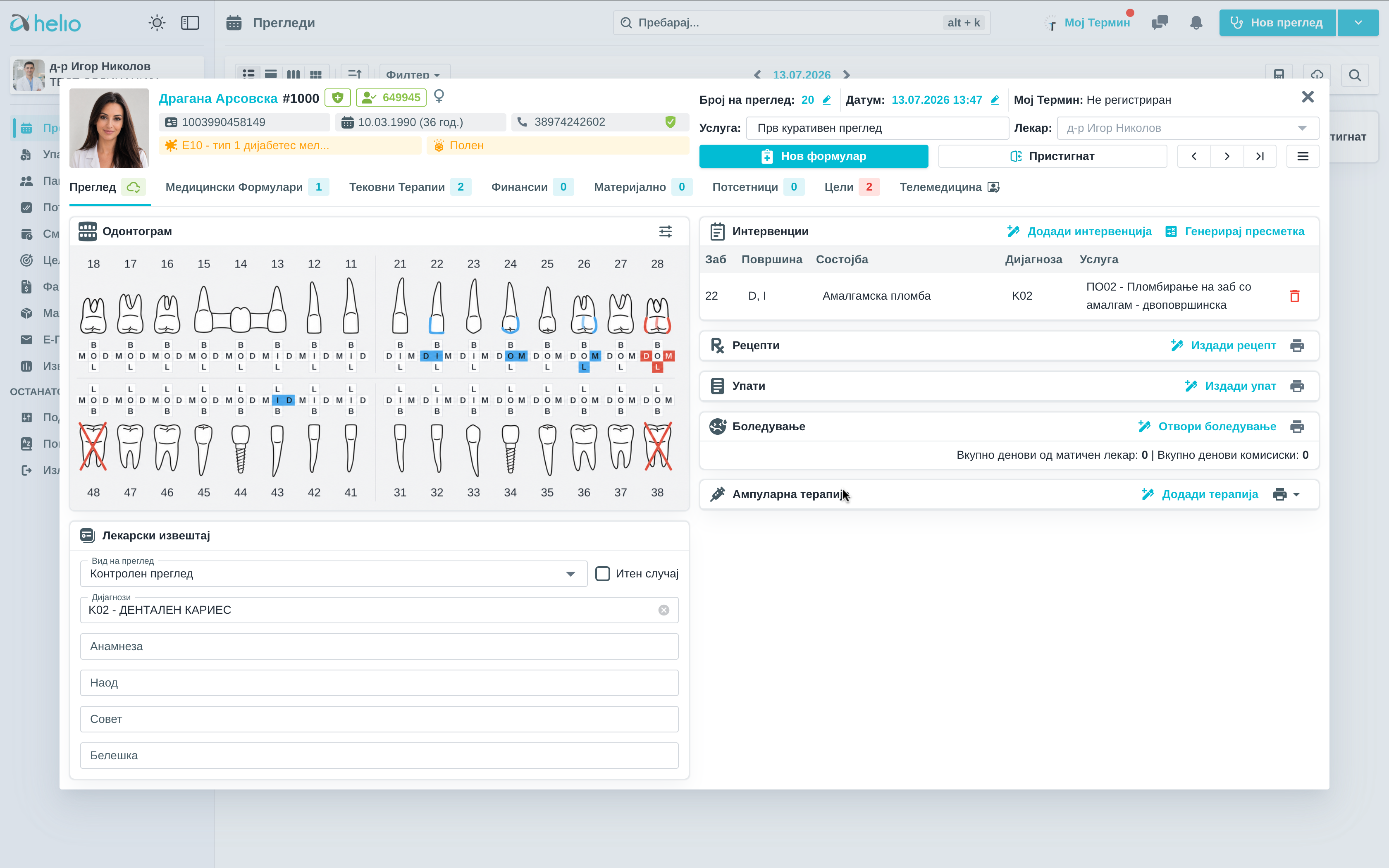Screen dimensions: 1389x868
Task: Check the Итен случај checkbox
Action: pos(602,574)
